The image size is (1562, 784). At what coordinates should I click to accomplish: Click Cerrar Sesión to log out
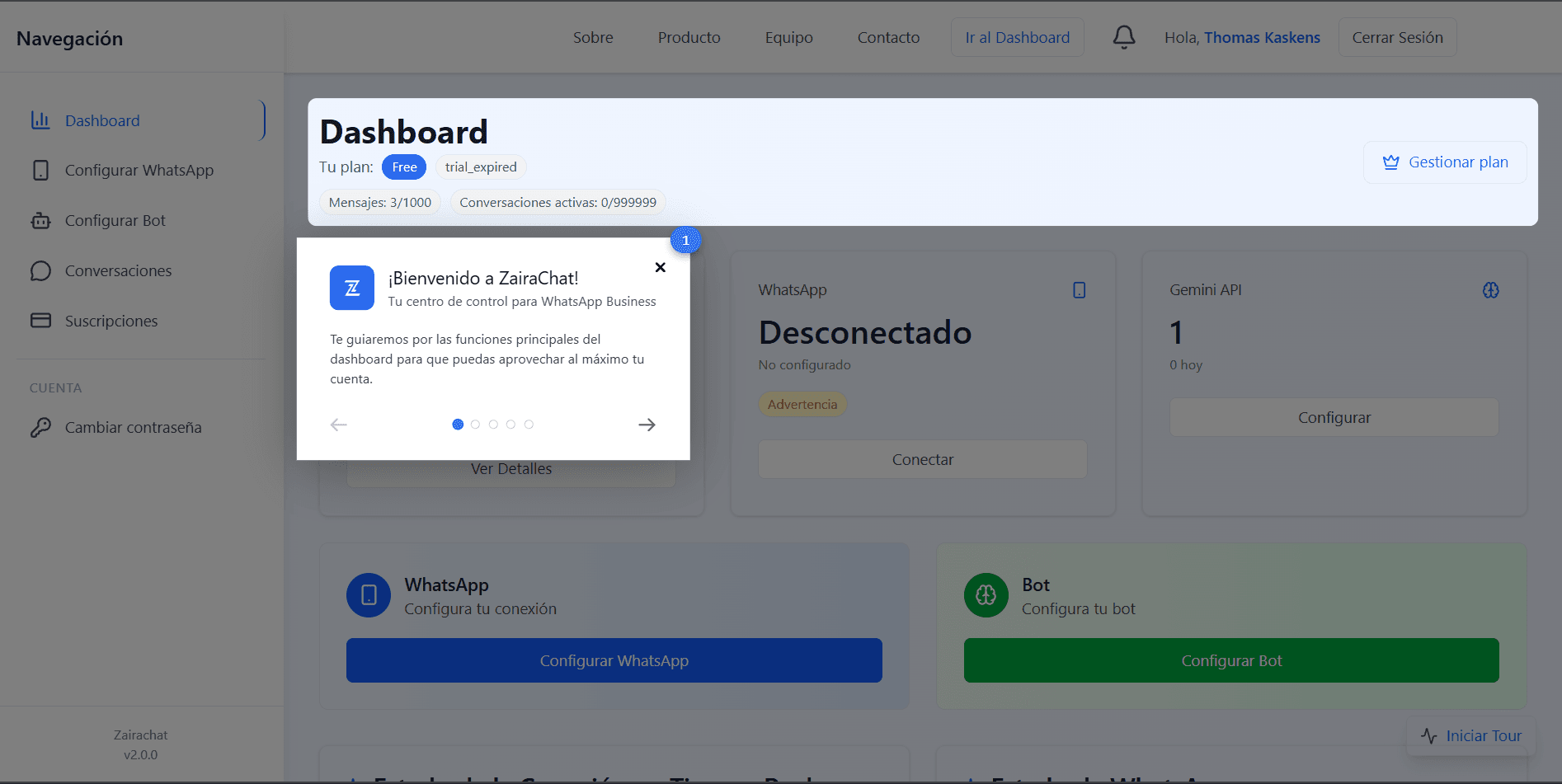pos(1397,37)
